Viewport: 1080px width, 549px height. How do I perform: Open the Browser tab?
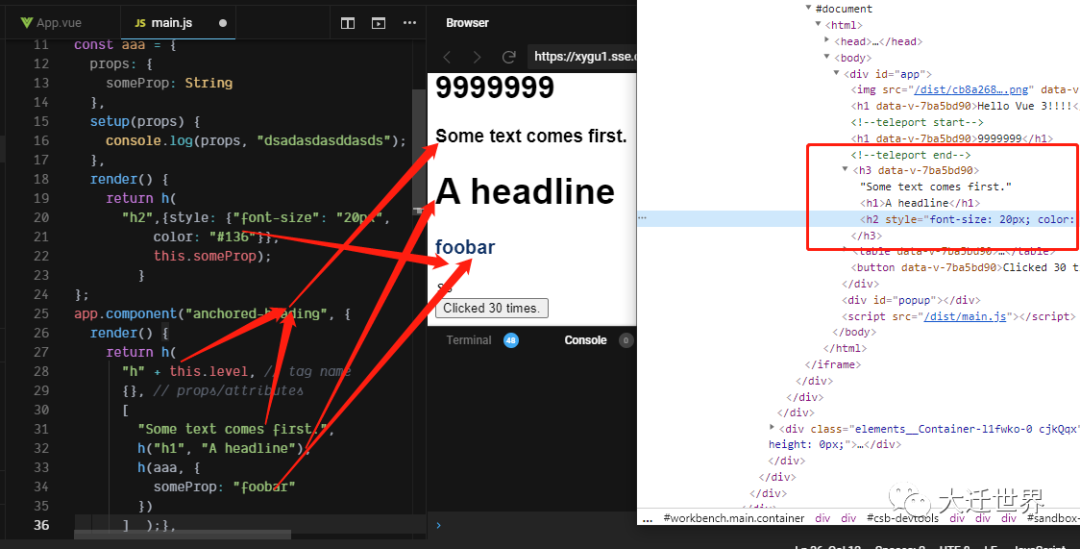(x=467, y=23)
